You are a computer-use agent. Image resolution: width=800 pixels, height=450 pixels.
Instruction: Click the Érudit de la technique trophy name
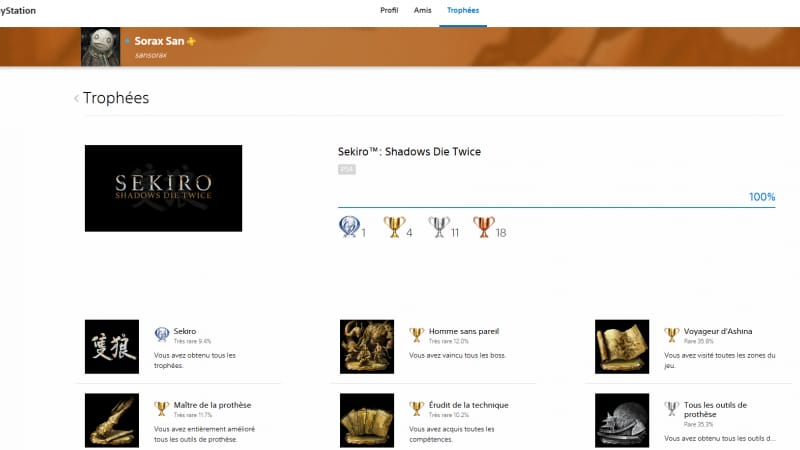[468, 405]
